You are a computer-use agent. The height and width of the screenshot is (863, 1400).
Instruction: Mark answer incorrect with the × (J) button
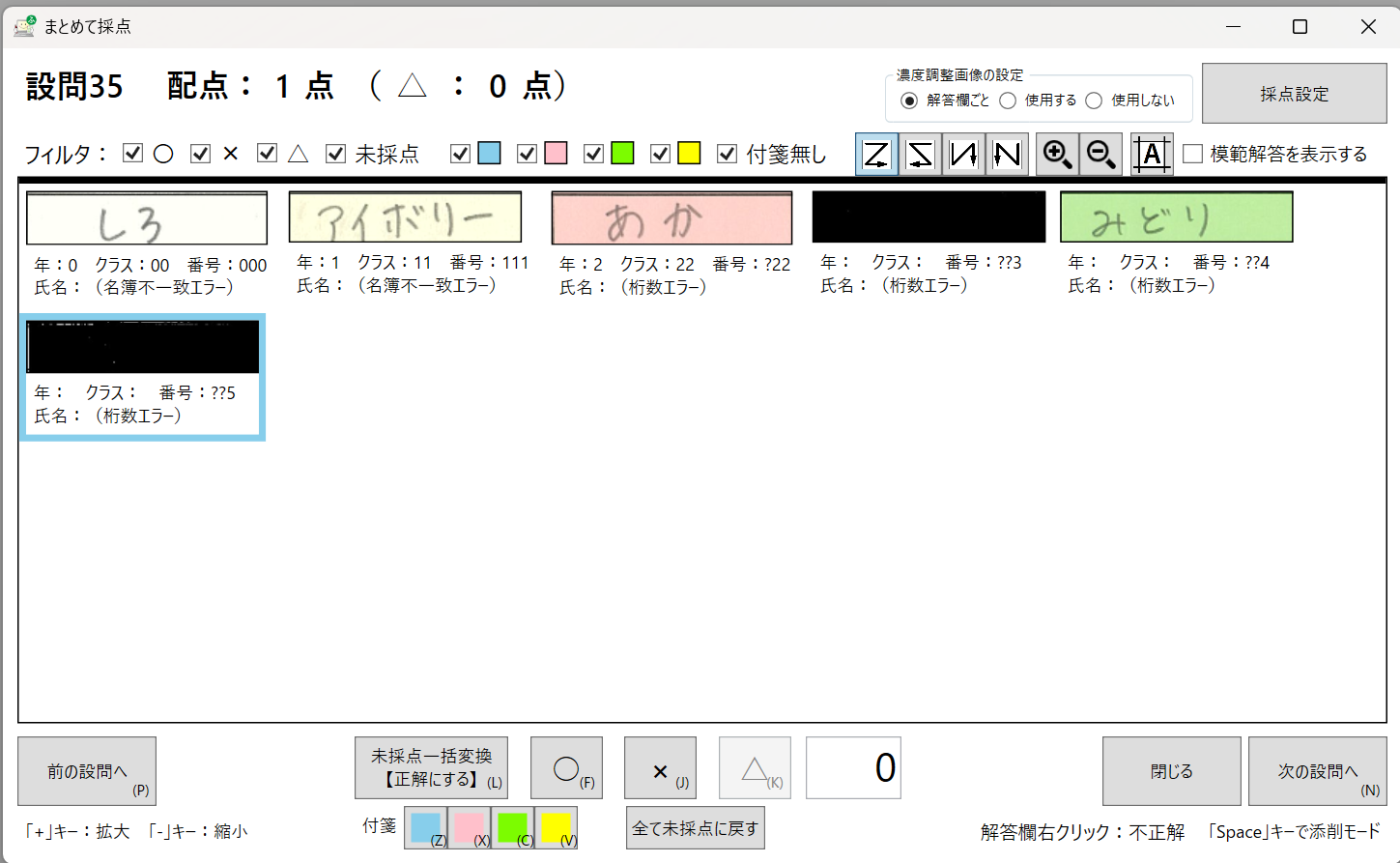tap(660, 769)
